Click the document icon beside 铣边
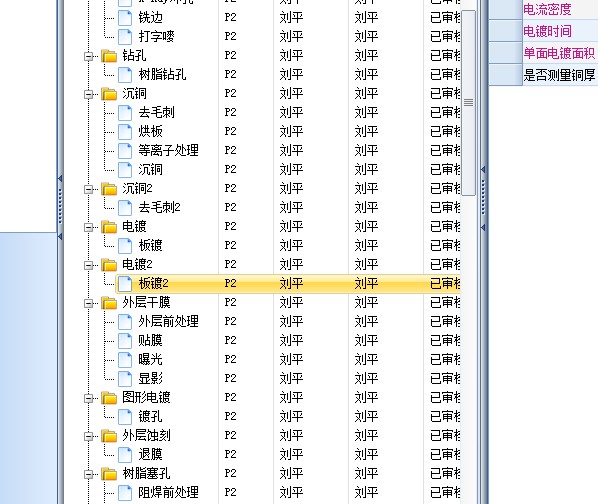 [x=125, y=18]
